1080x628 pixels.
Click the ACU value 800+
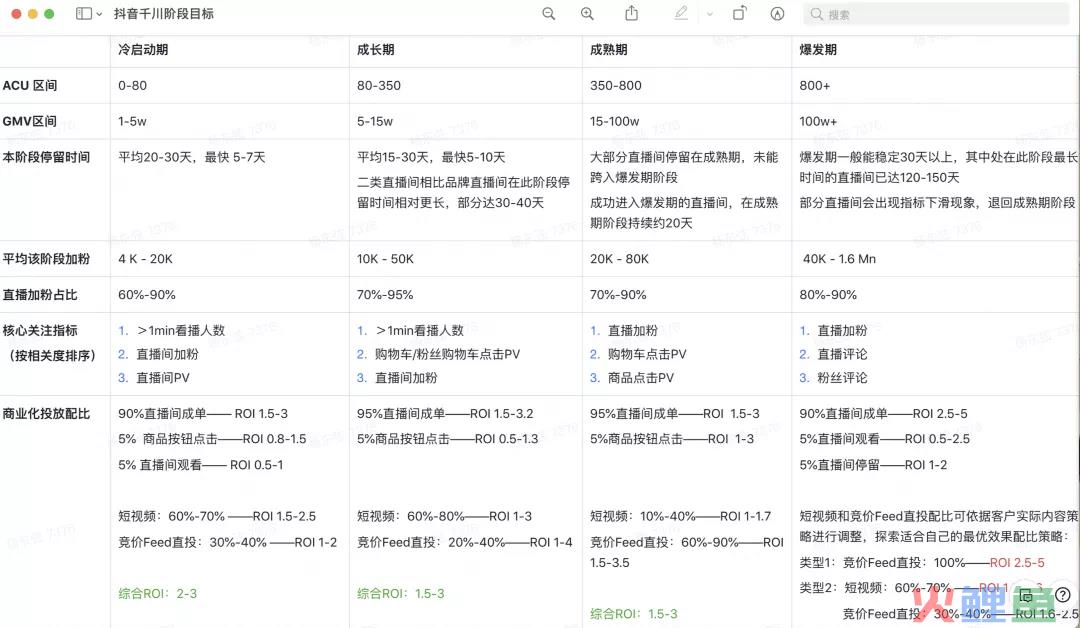(x=815, y=85)
